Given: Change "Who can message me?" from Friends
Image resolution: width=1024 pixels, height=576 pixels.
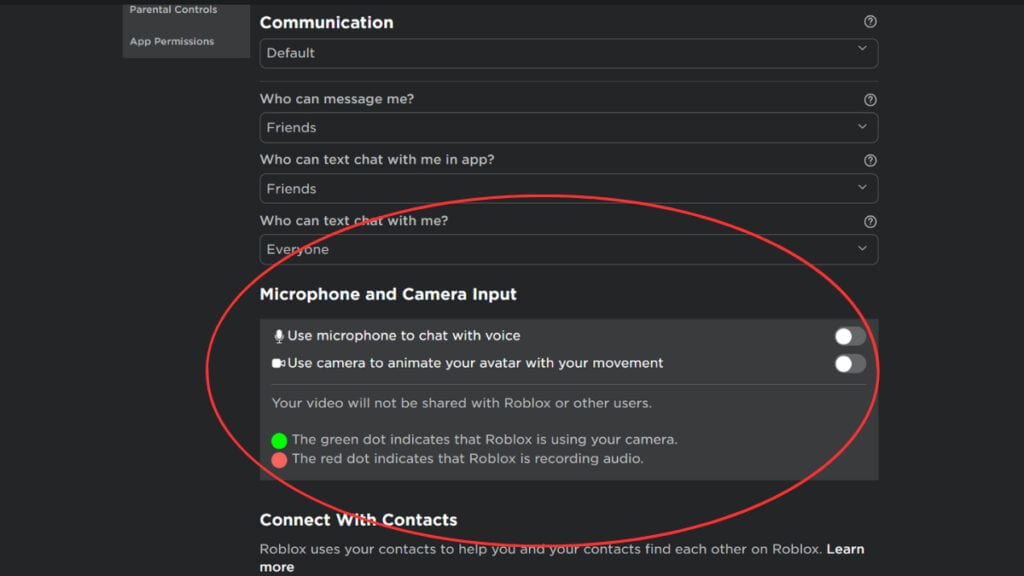Looking at the screenshot, I should tap(568, 128).
